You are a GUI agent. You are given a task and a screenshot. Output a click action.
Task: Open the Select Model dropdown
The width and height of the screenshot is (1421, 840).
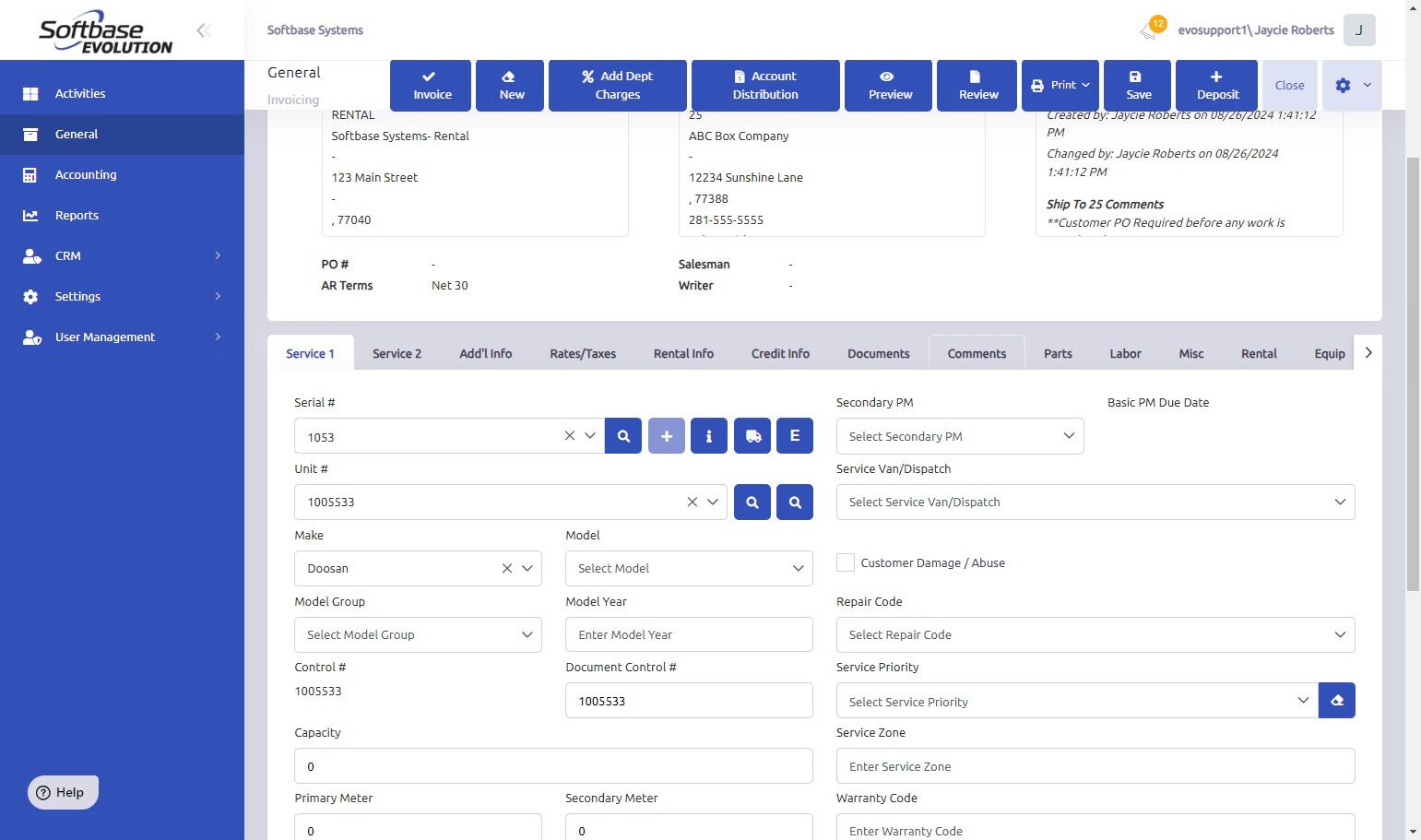tap(689, 569)
